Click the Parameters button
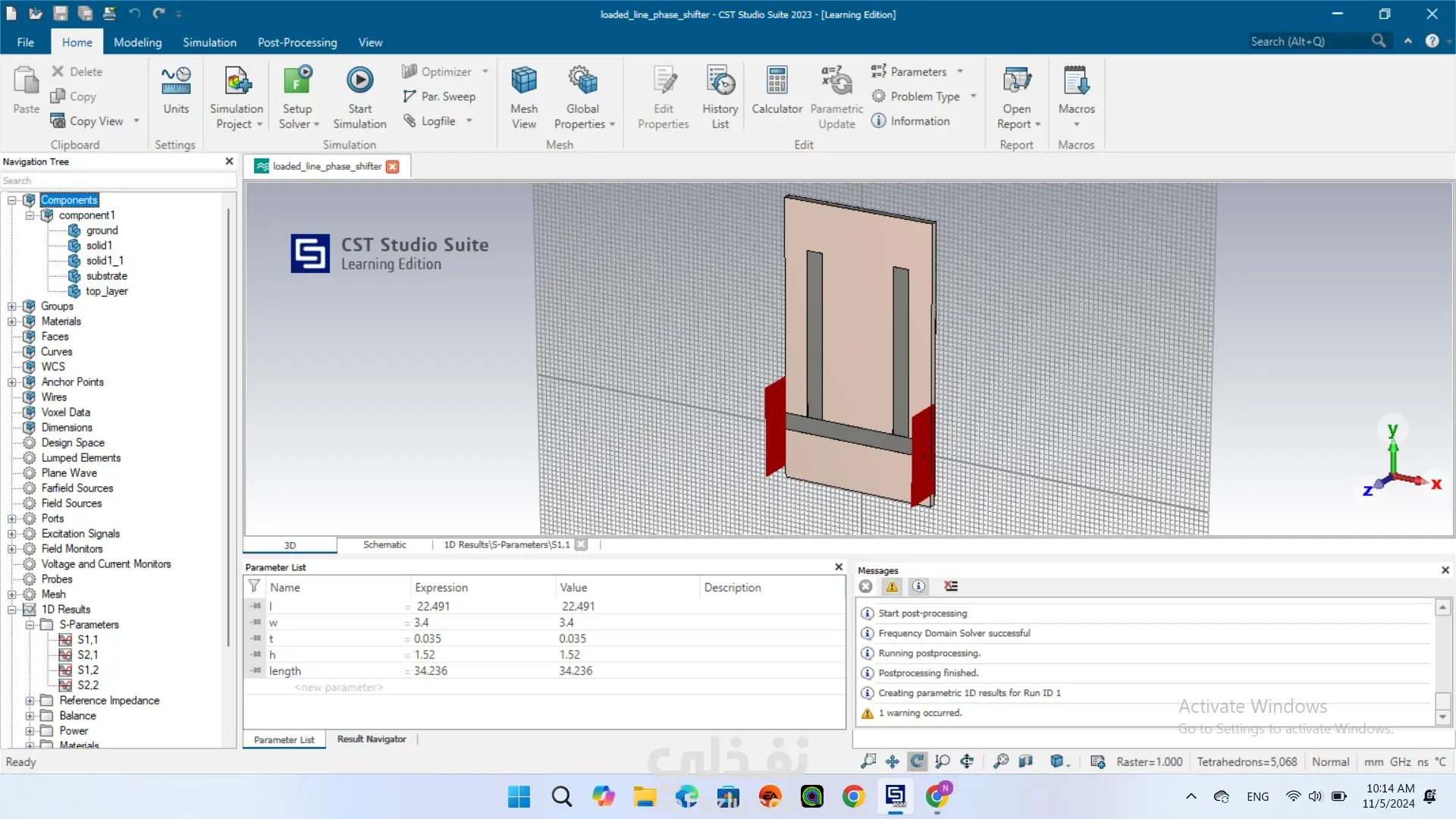The height and width of the screenshot is (819, 1456). click(908, 71)
